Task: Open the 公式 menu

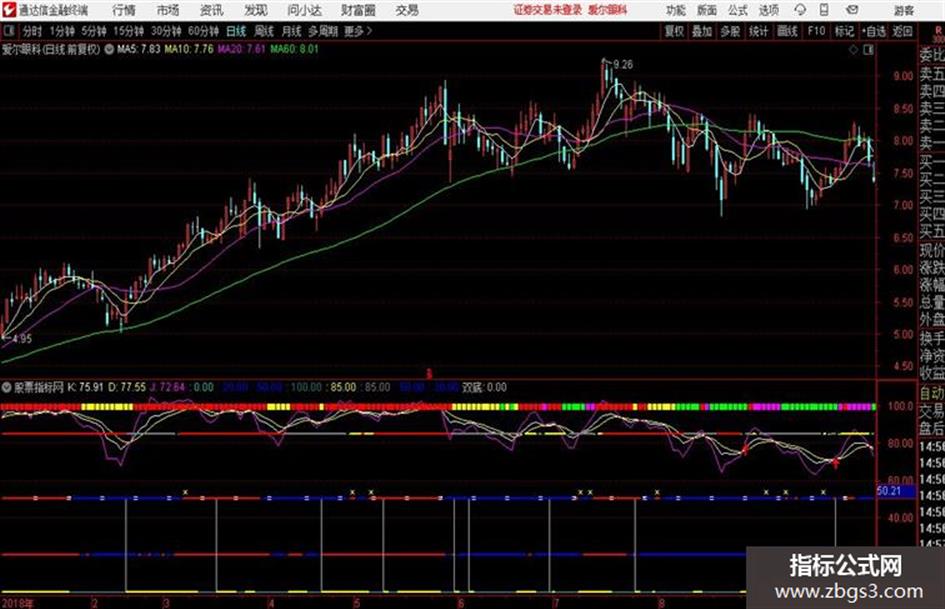Action: pyautogui.click(x=737, y=10)
